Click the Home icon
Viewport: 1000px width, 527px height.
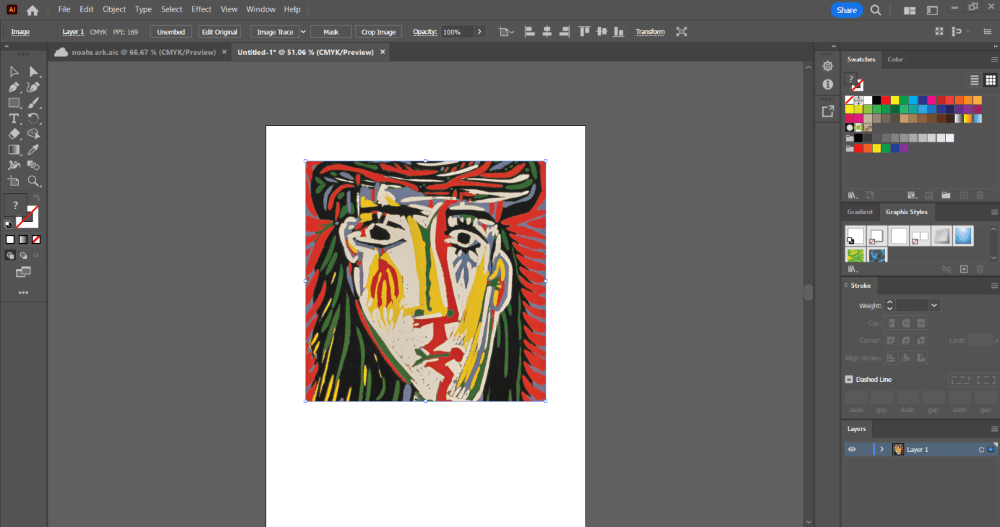point(33,10)
